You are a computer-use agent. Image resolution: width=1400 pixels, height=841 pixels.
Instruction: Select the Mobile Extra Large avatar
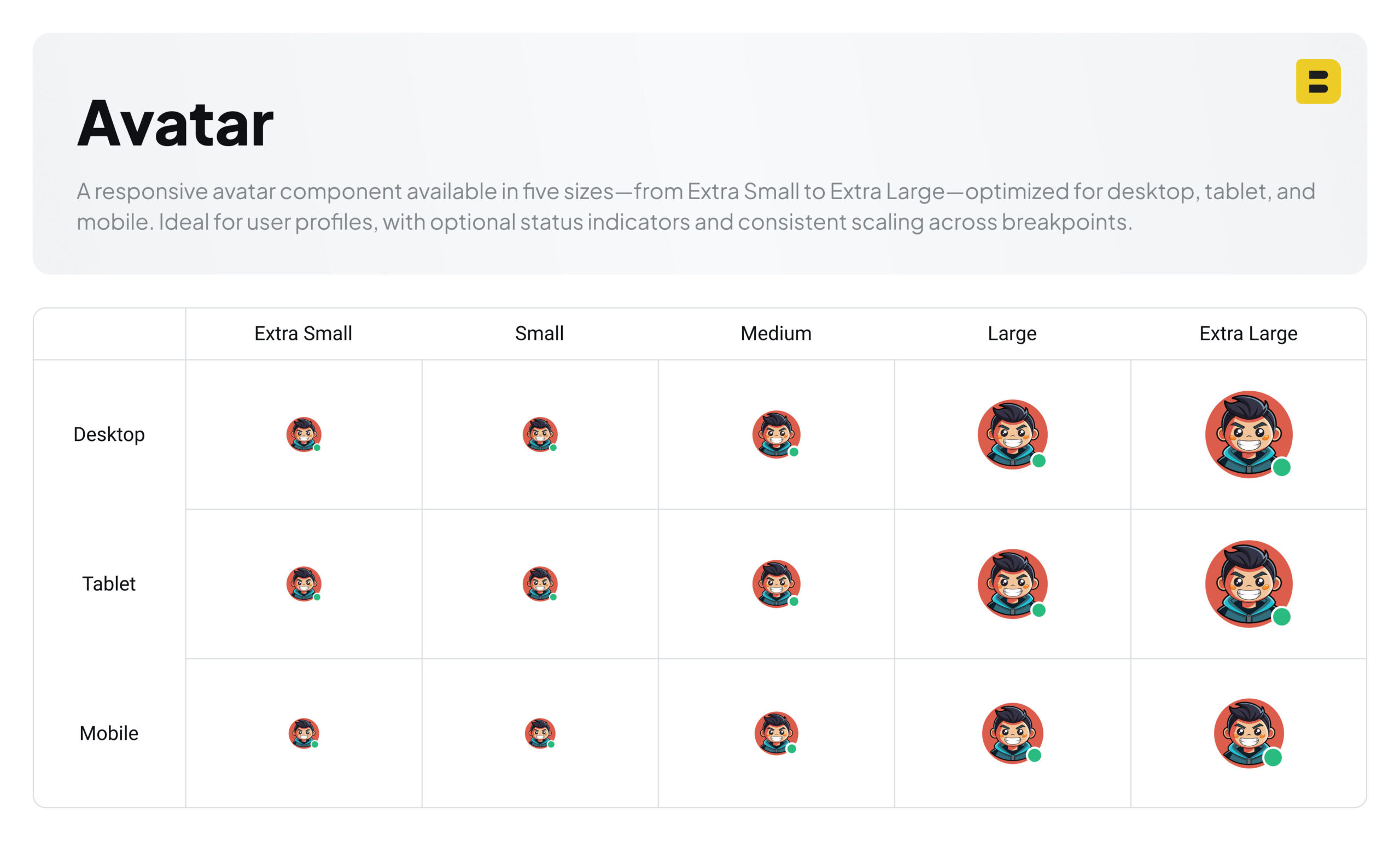pyautogui.click(x=1248, y=733)
